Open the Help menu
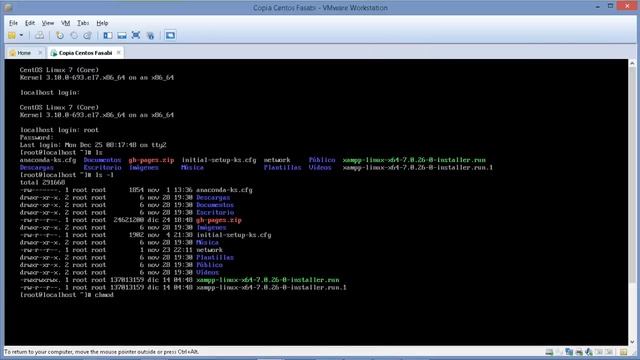Image resolution: width=640 pixels, height=360 pixels. coord(102,23)
